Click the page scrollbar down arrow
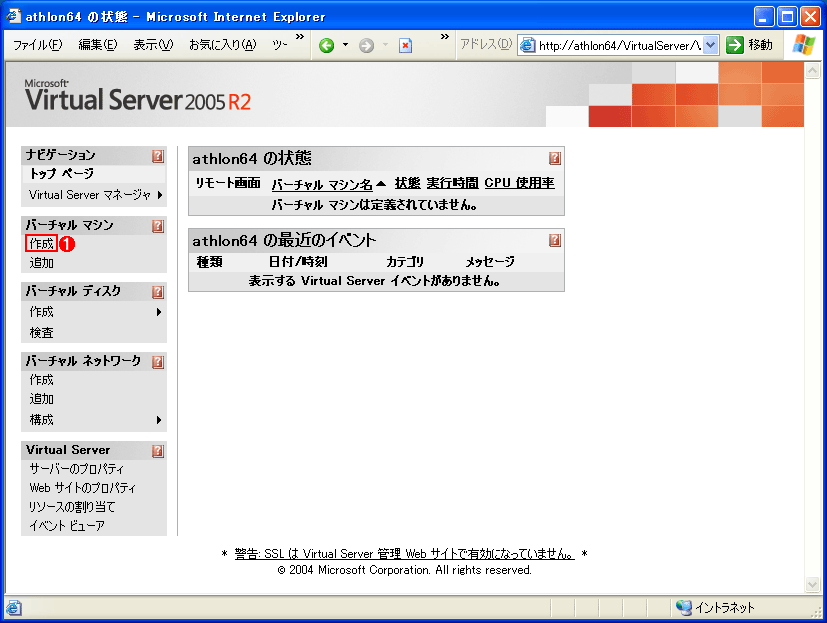Viewport: 827px width, 623px height. (812, 583)
